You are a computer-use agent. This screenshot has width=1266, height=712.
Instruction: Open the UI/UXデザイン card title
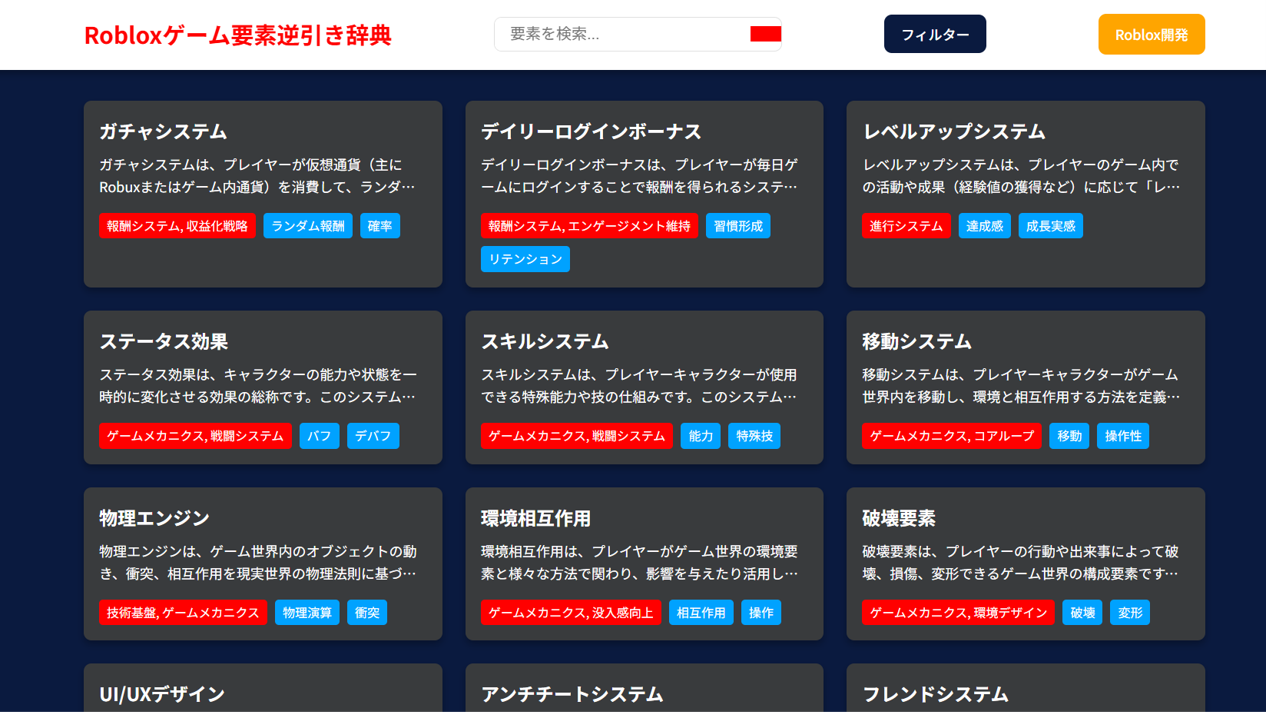pyautogui.click(x=161, y=694)
